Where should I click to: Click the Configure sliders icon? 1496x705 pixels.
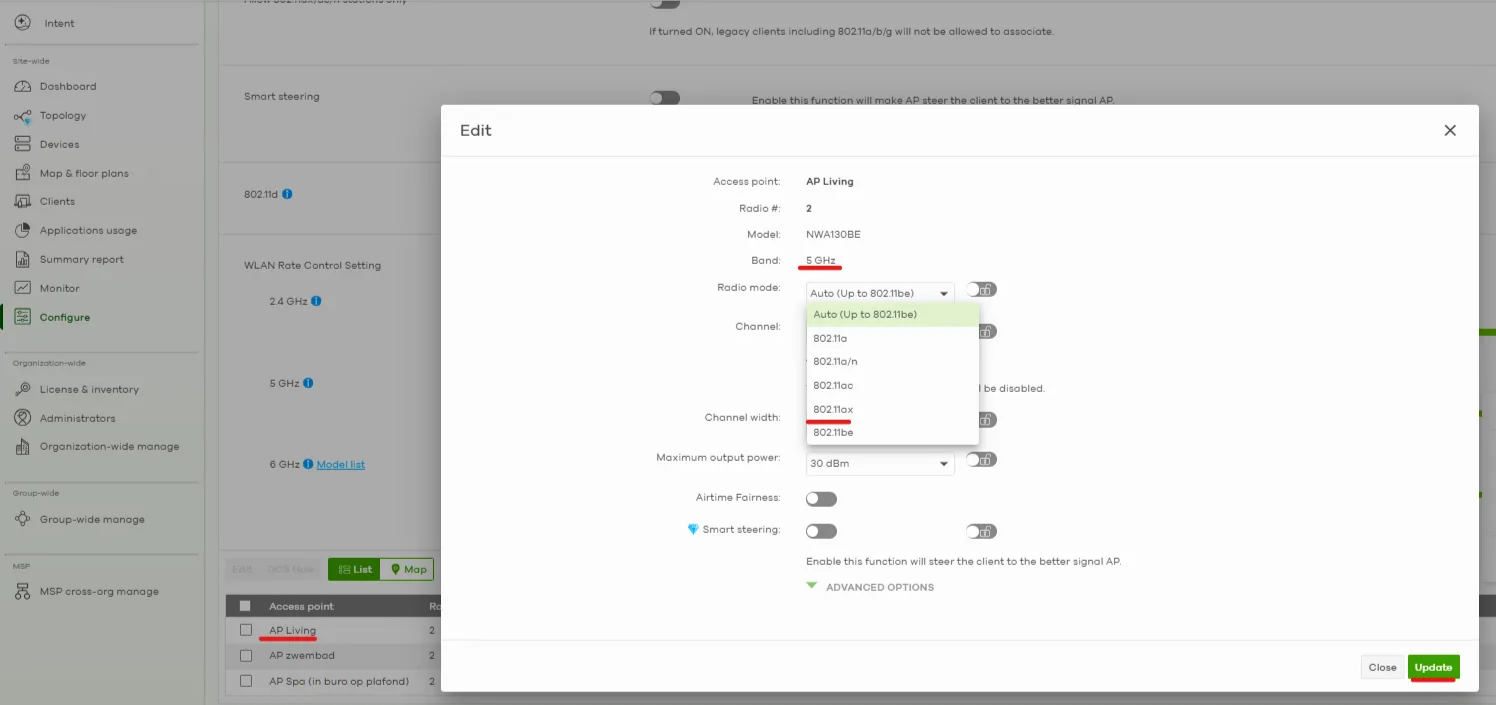22,317
